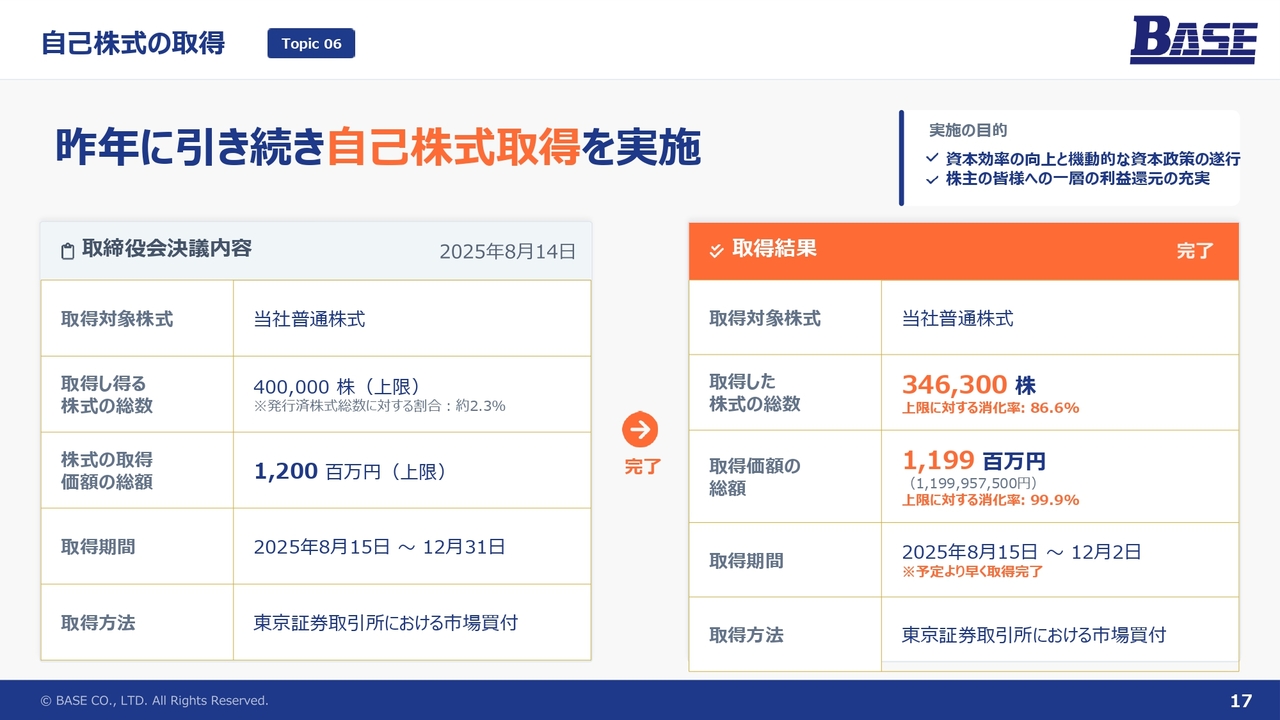Click page number 17 in footer
The height and width of the screenshot is (720, 1280).
1240,701
